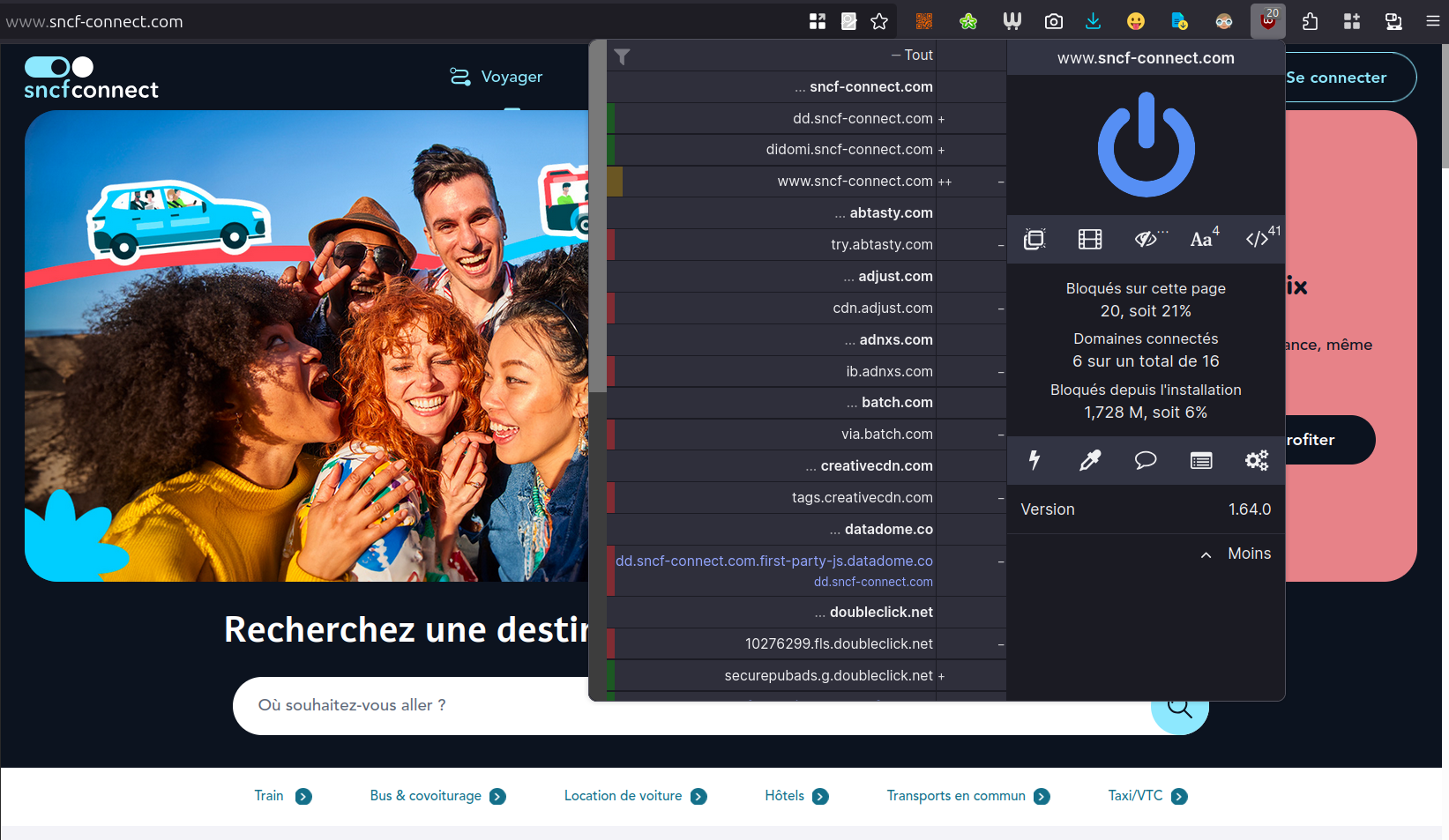Click the 10276299.fls.doubleclick.net firewall row

tap(806, 644)
